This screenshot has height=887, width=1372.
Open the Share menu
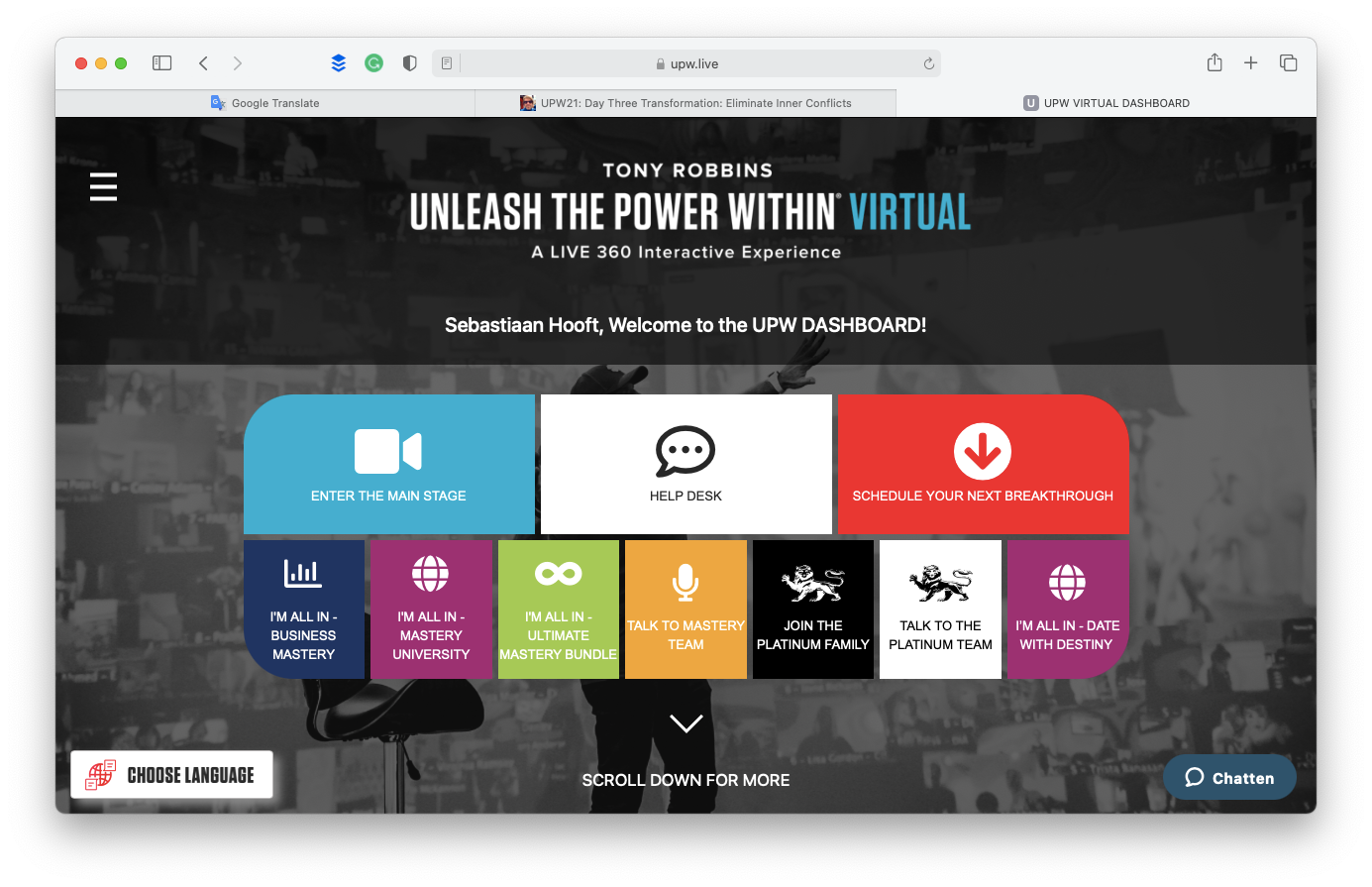coord(1214,62)
